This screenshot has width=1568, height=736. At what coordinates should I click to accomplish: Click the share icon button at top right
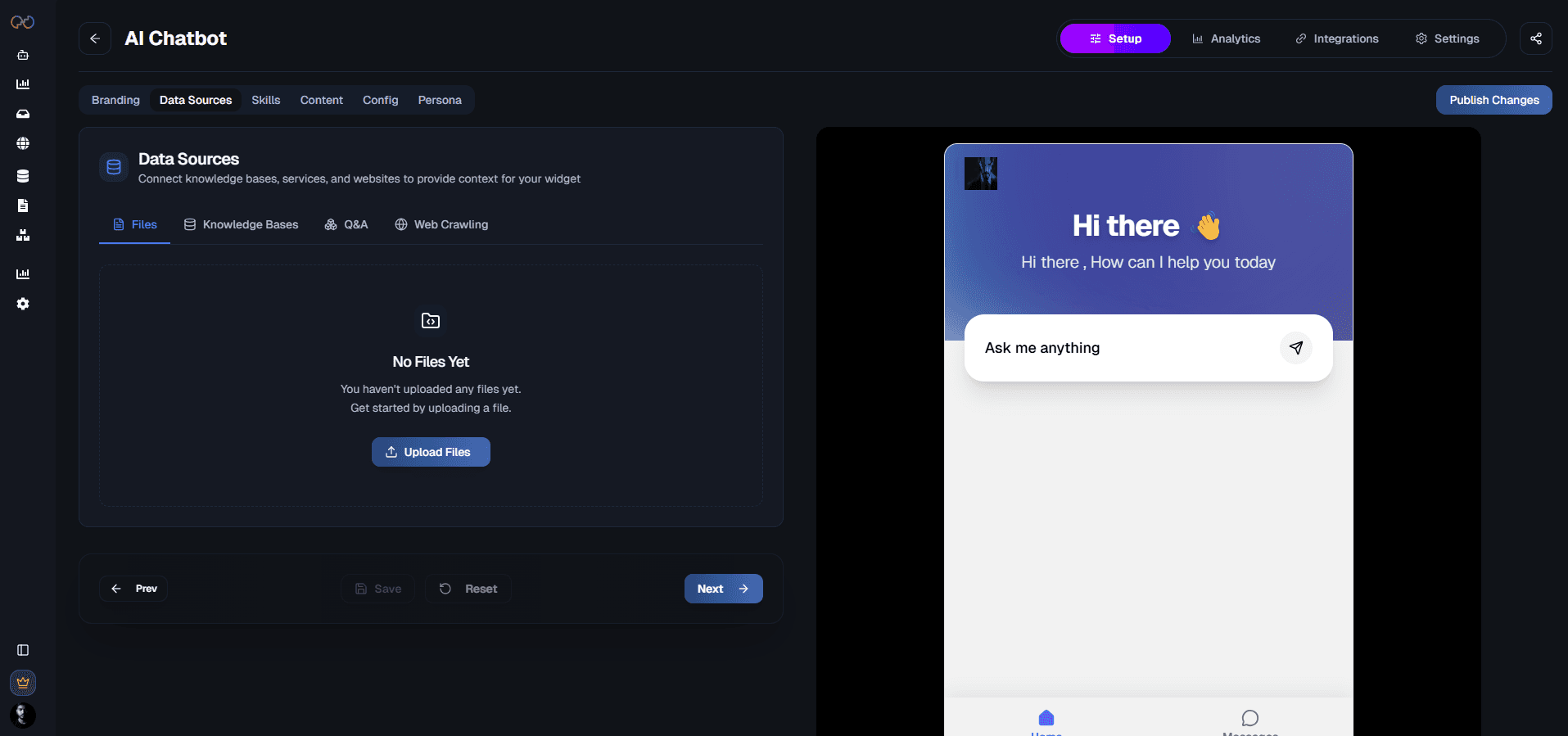pos(1536,38)
